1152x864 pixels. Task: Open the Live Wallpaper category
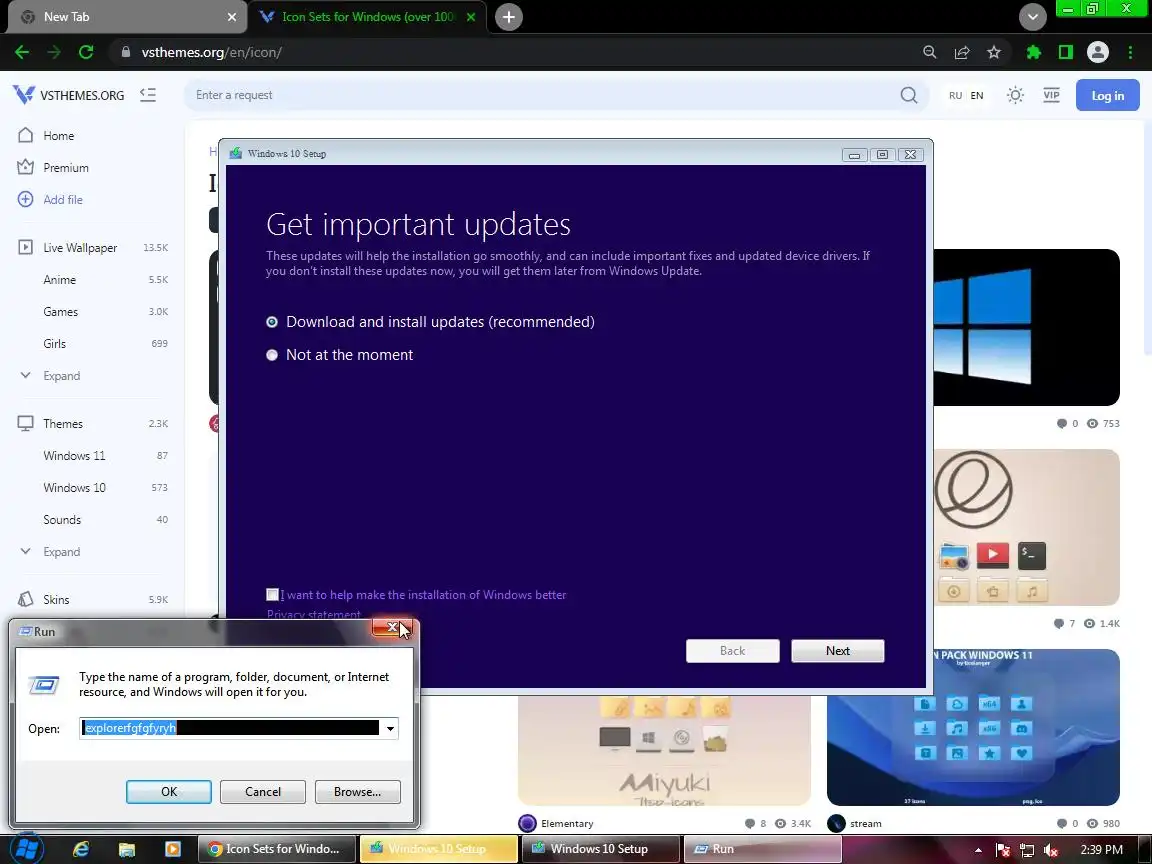tap(79, 248)
